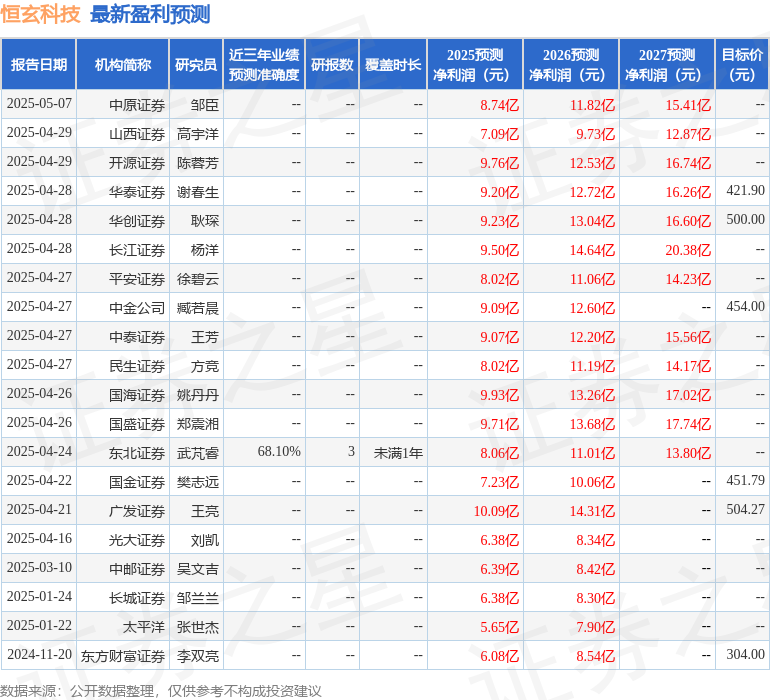The image size is (770, 700).
Task: Click the institution 国盛证券
Action: coord(137,424)
